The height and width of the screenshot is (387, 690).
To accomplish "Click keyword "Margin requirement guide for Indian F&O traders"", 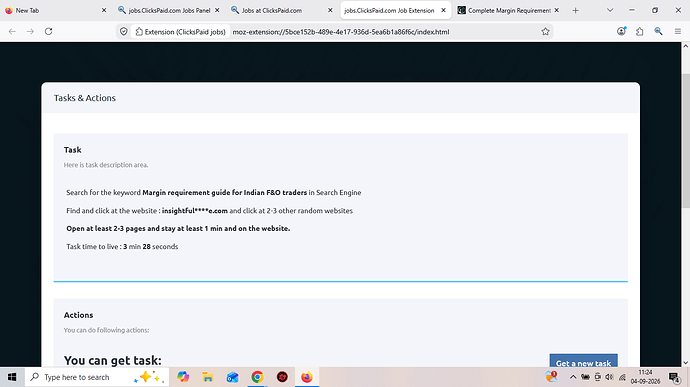I will (224, 192).
